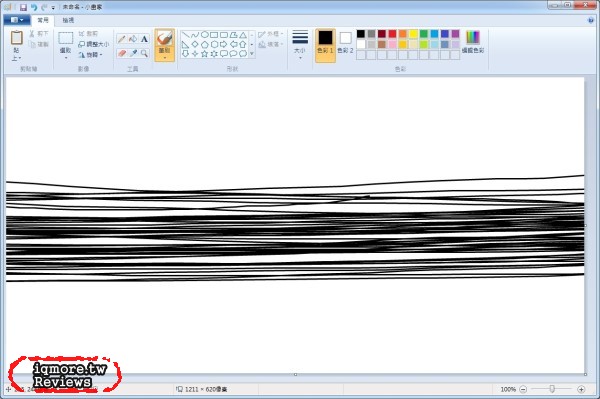Click the Brushes (筆刷) tool icon

coord(165,38)
